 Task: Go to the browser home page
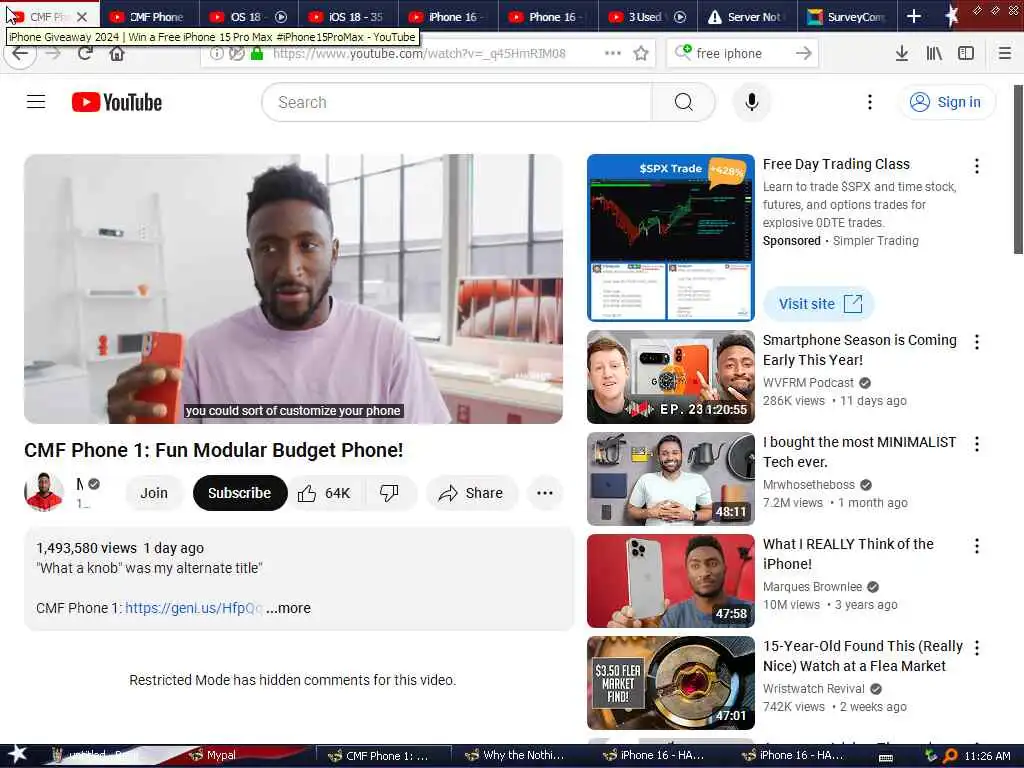(x=117, y=54)
